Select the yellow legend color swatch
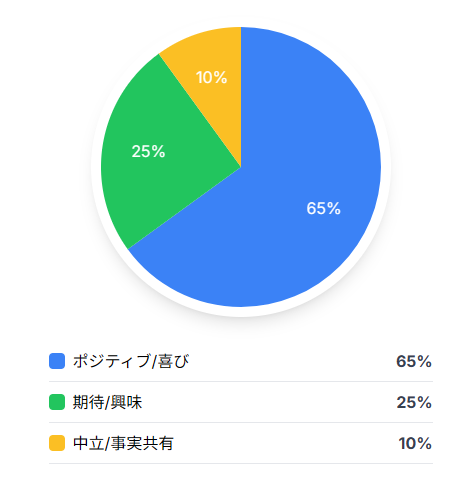This screenshot has height=481, width=476. (x=57, y=443)
